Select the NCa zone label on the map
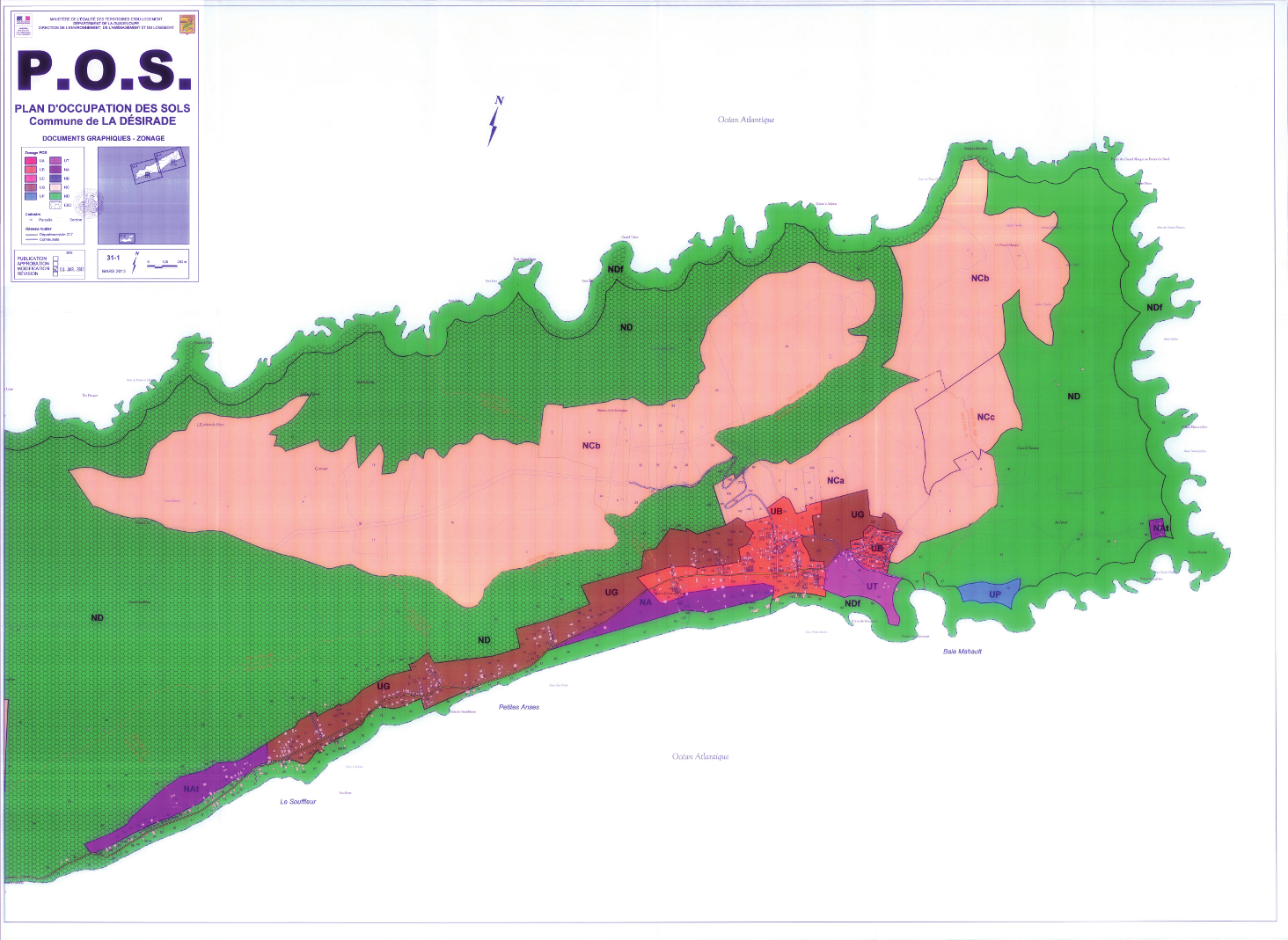The height and width of the screenshot is (940, 1288). click(x=835, y=481)
